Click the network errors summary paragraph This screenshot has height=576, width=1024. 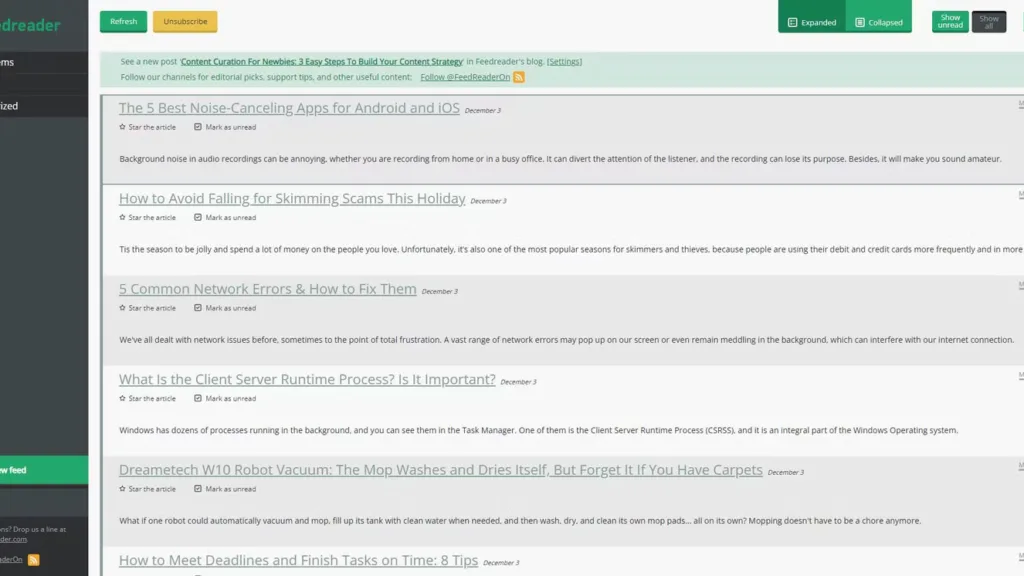566,340
